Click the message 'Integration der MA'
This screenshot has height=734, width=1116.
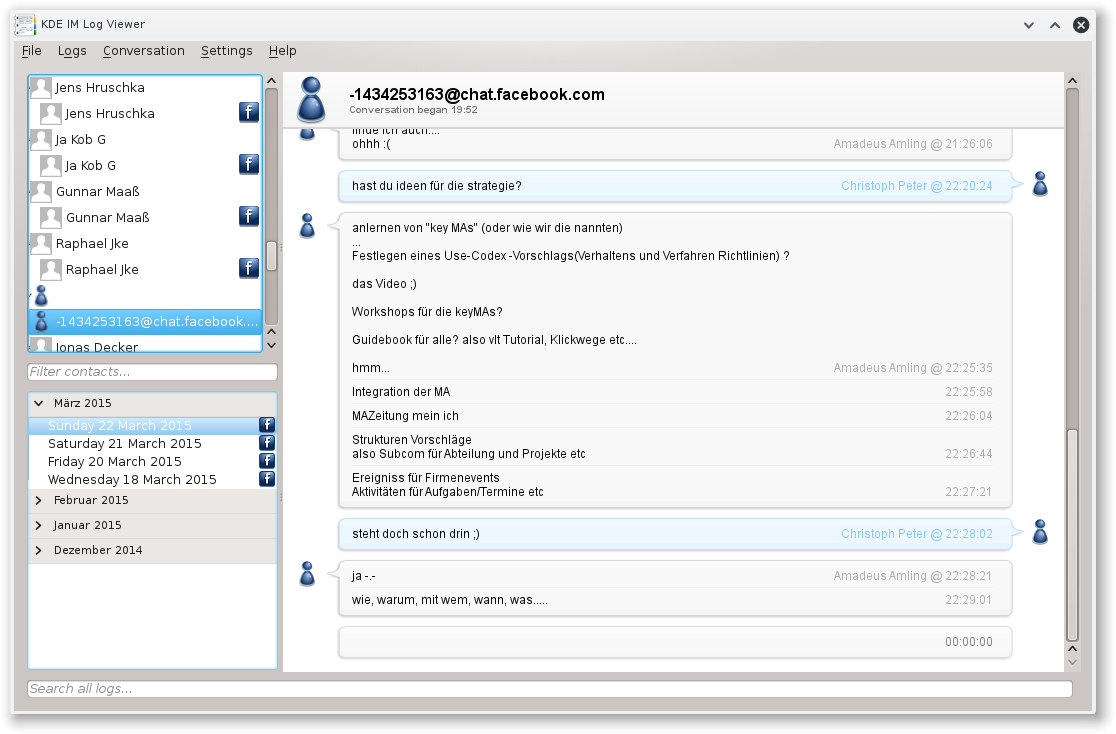coord(401,392)
